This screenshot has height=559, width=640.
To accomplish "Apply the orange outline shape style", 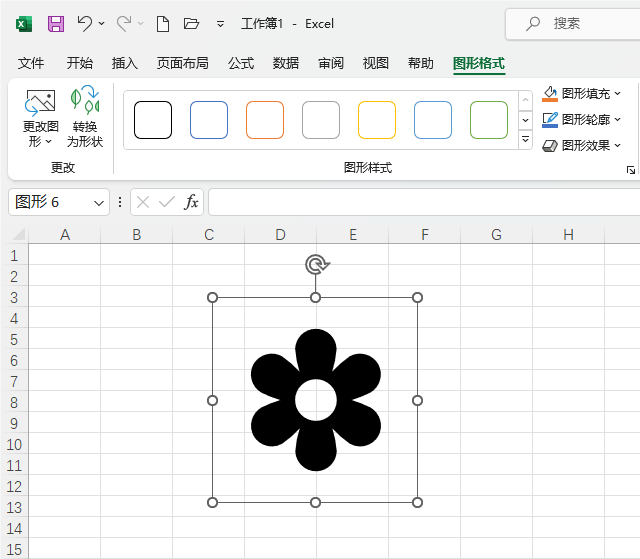I will click(265, 120).
